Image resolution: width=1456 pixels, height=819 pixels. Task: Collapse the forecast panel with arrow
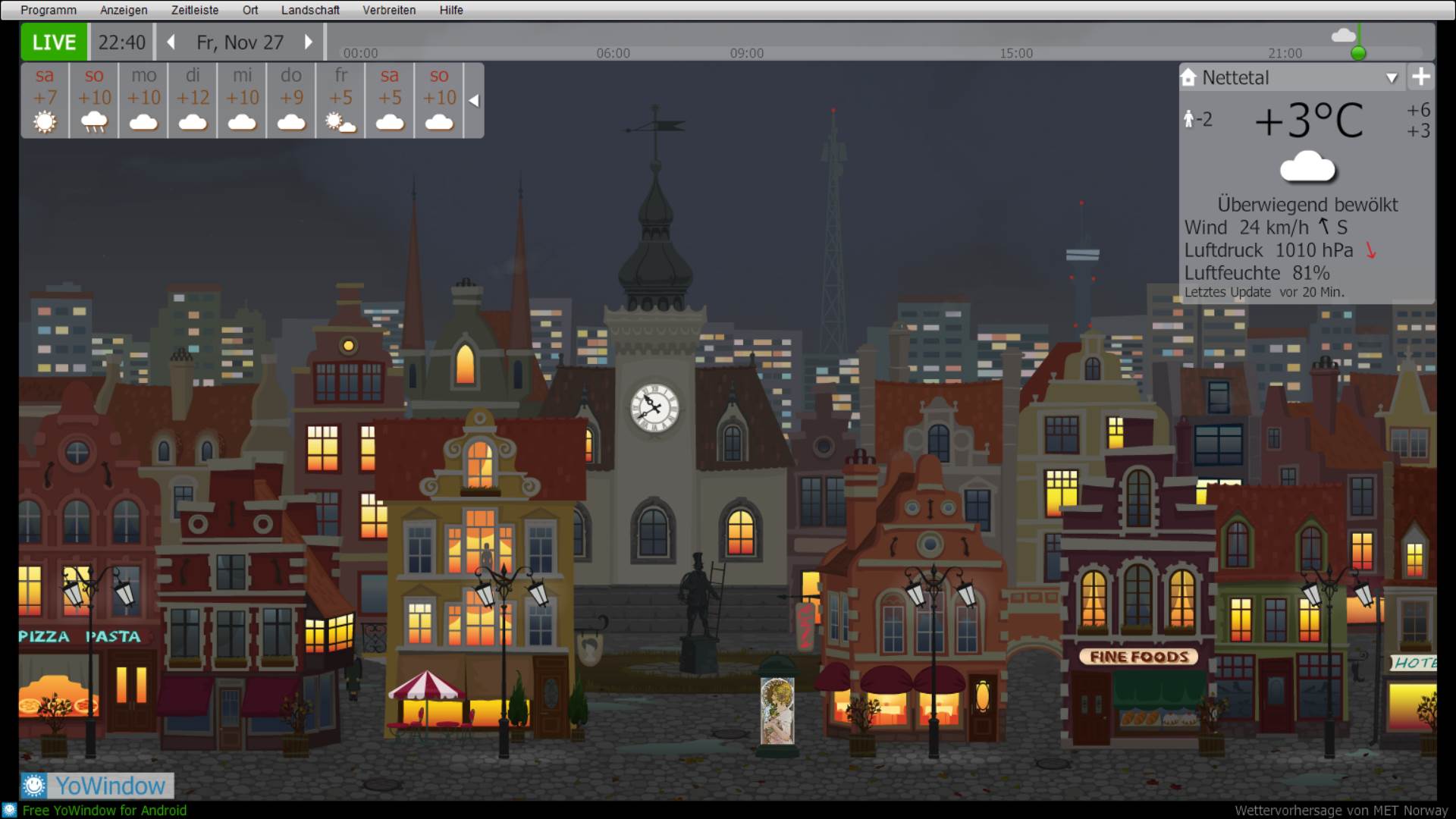coord(474,100)
